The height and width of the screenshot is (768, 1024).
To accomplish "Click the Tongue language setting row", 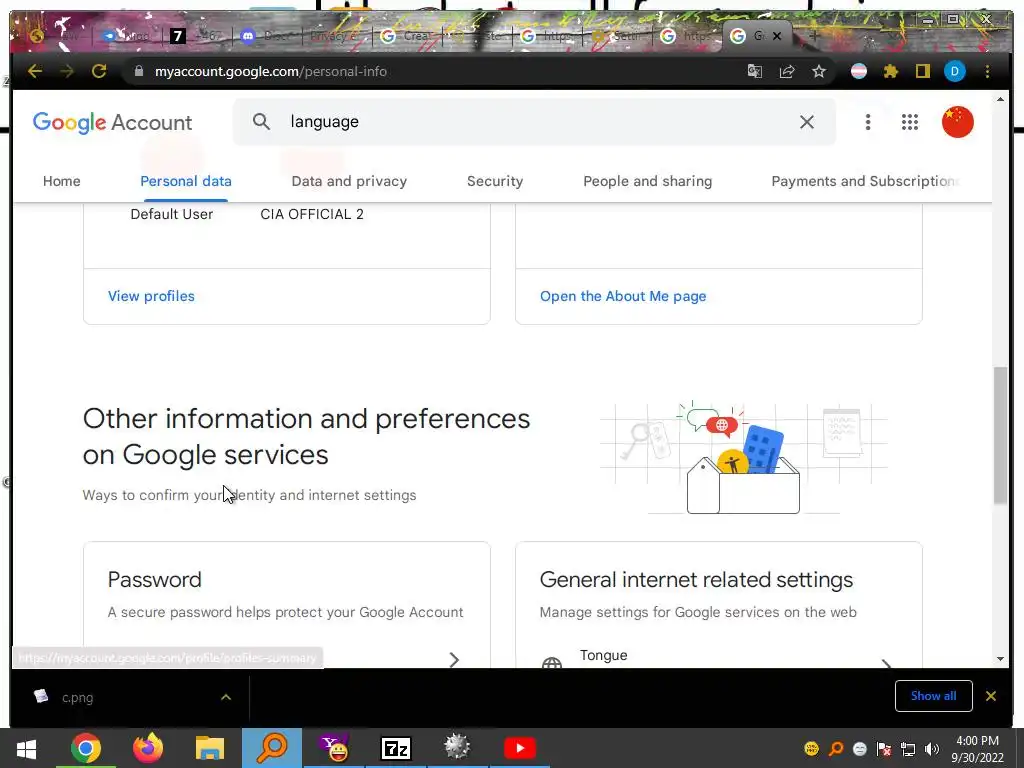I will [718, 657].
